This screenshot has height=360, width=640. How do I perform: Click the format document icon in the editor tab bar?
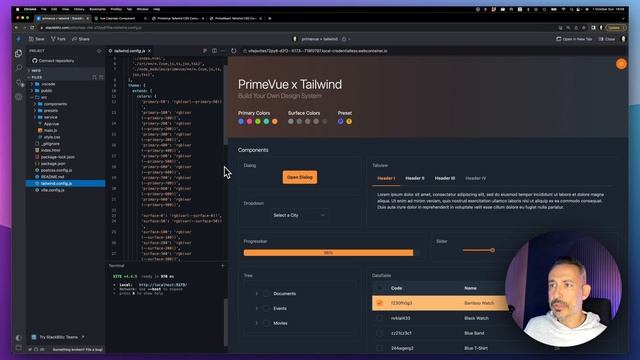point(205,51)
